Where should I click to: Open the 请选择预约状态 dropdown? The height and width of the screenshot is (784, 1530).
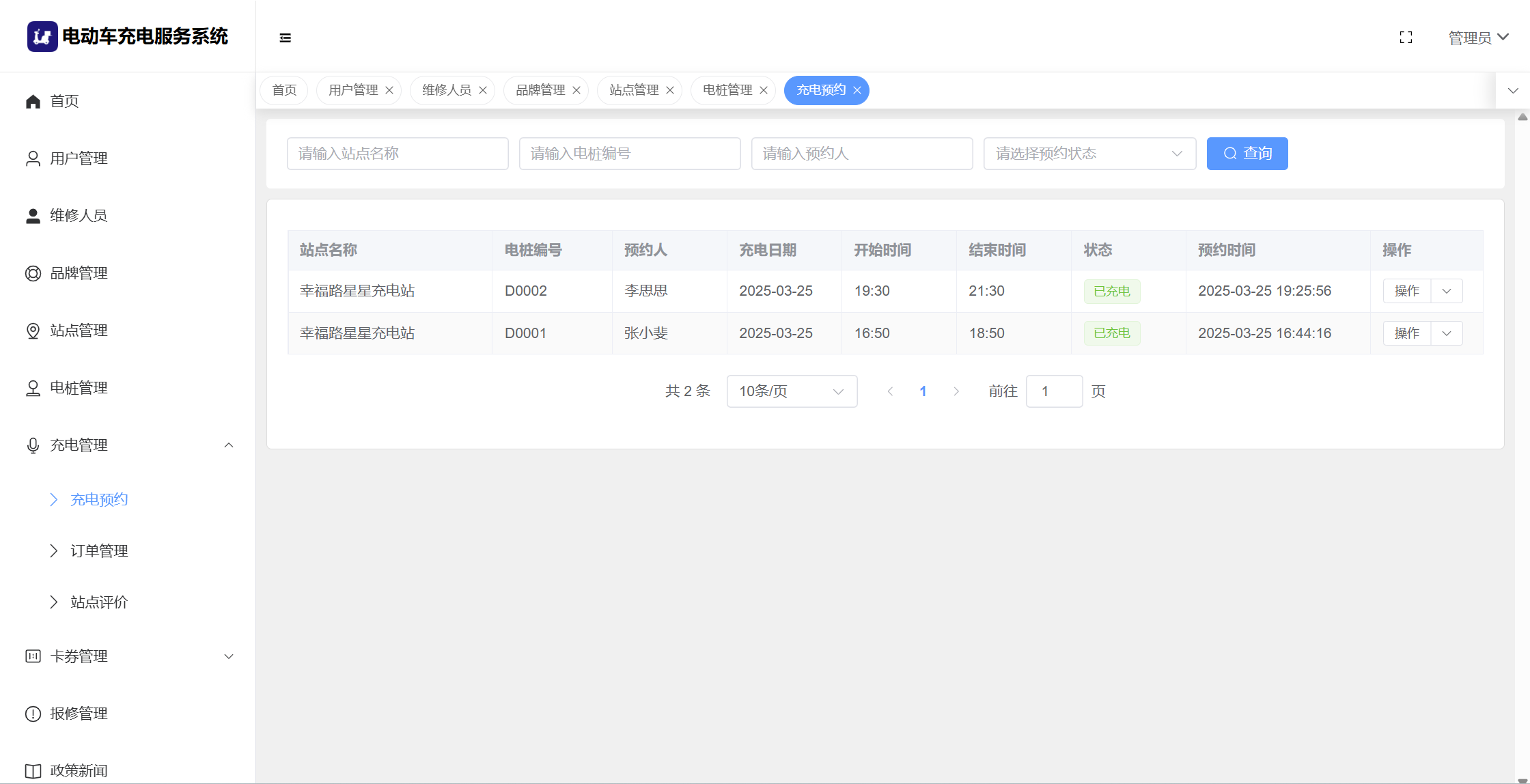[1089, 154]
